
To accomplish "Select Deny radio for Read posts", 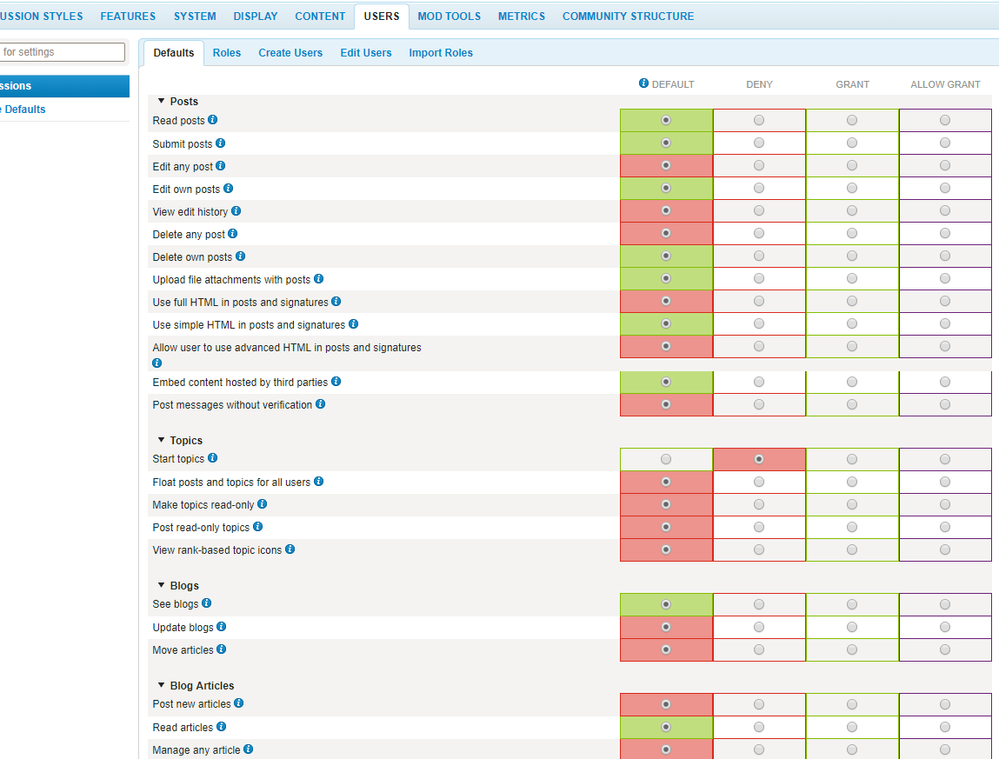I will (759, 120).
